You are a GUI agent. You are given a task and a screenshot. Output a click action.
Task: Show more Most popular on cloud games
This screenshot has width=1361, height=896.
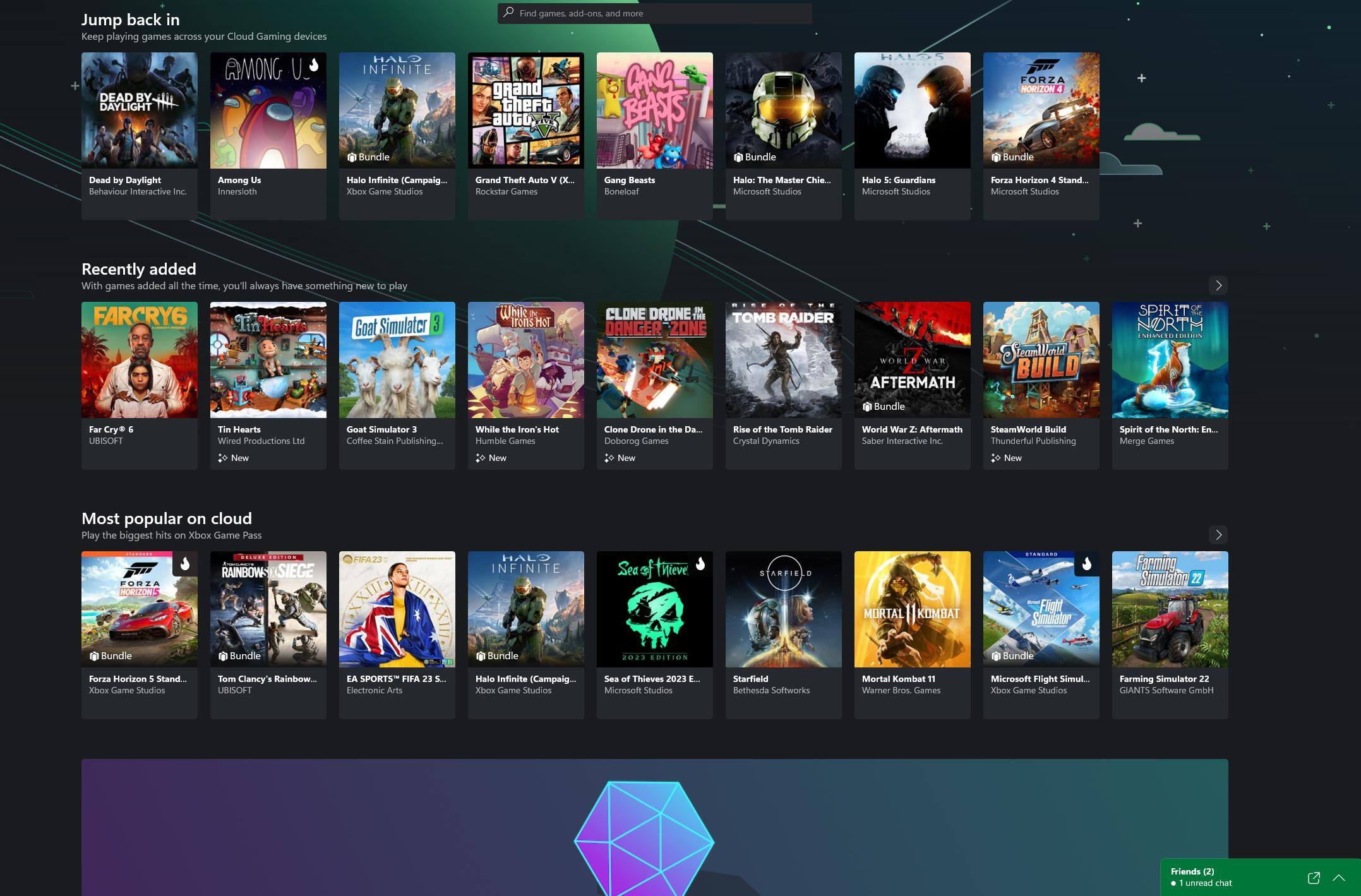tap(1218, 535)
